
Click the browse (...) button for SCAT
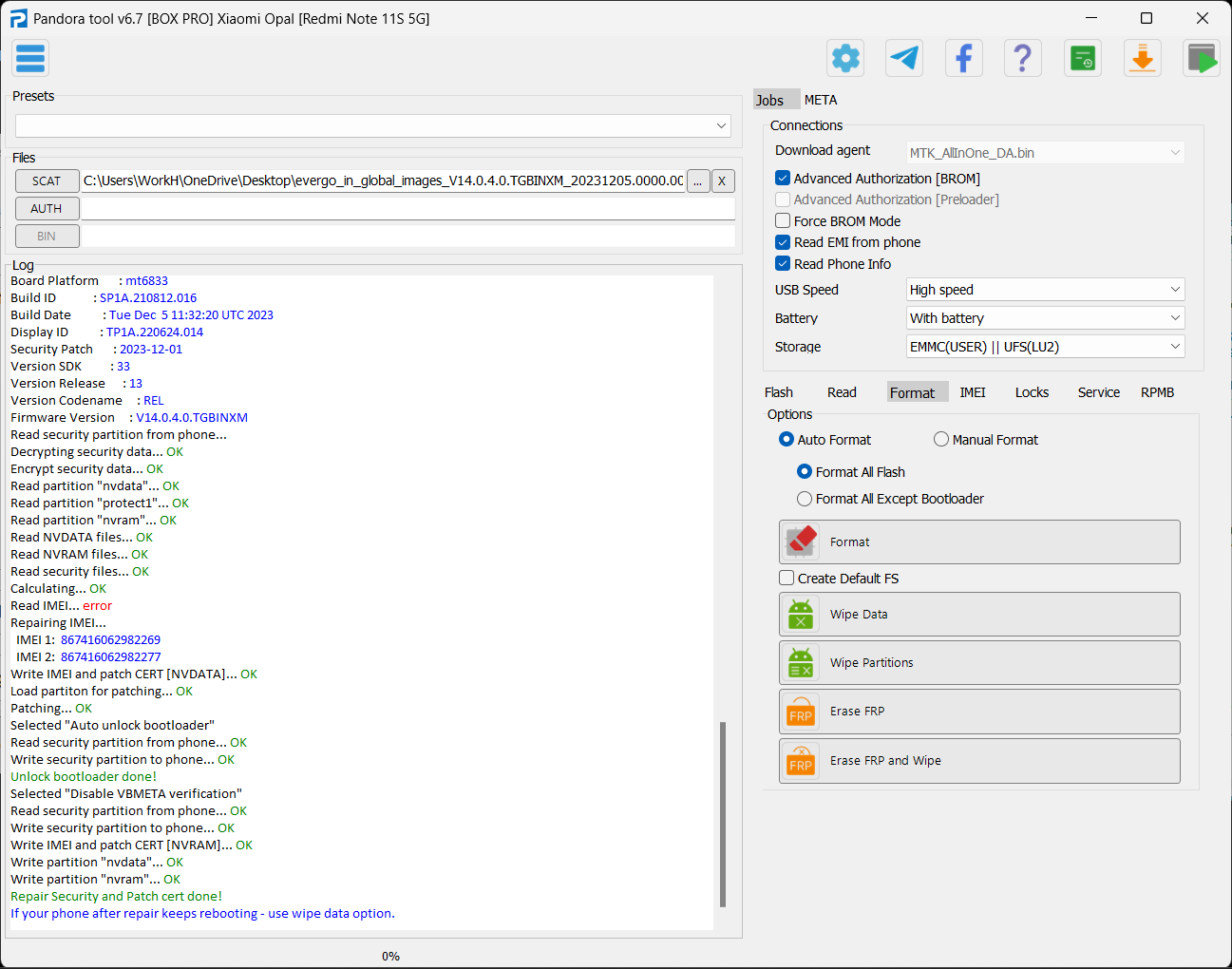tap(698, 180)
